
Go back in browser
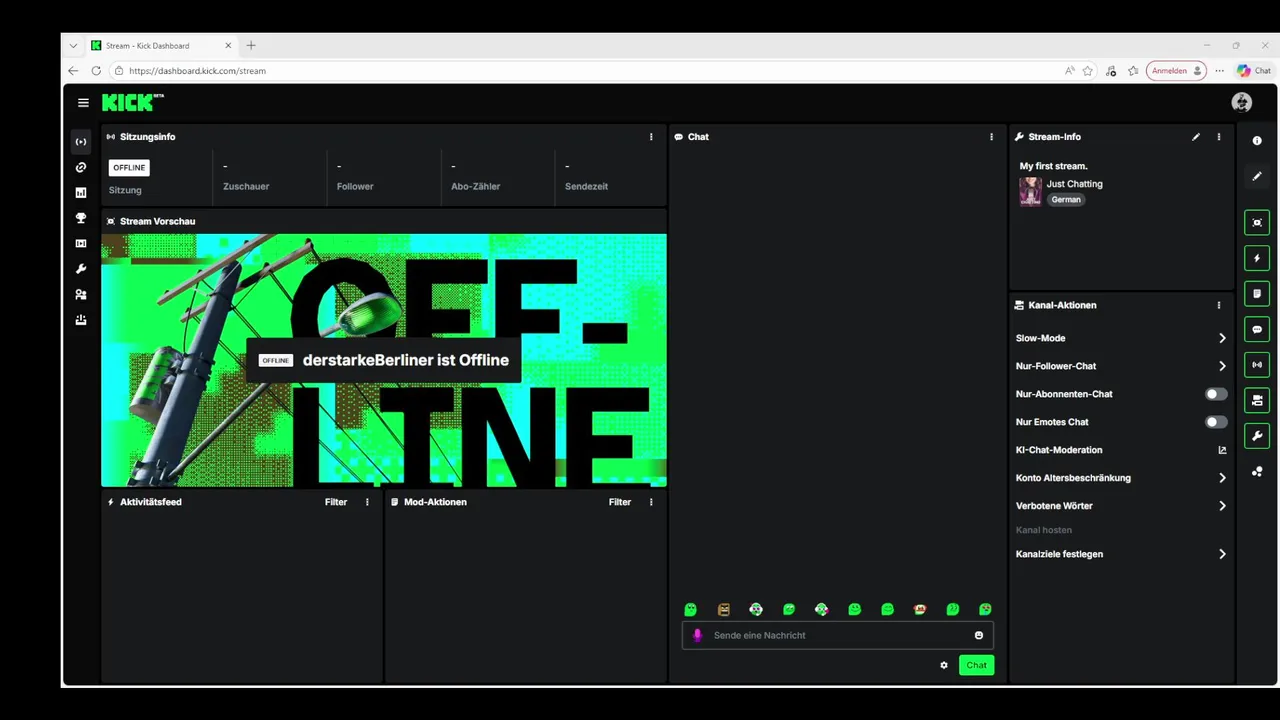tap(73, 71)
